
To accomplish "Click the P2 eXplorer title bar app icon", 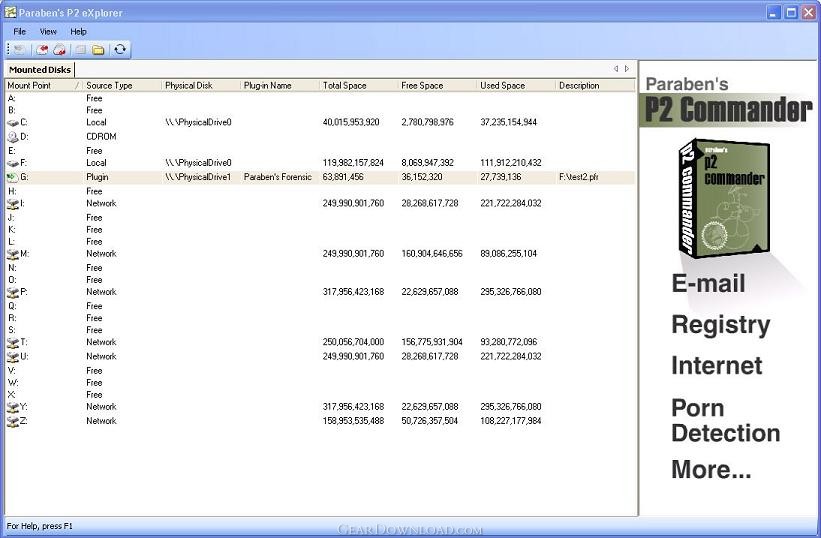I will (x=10, y=12).
